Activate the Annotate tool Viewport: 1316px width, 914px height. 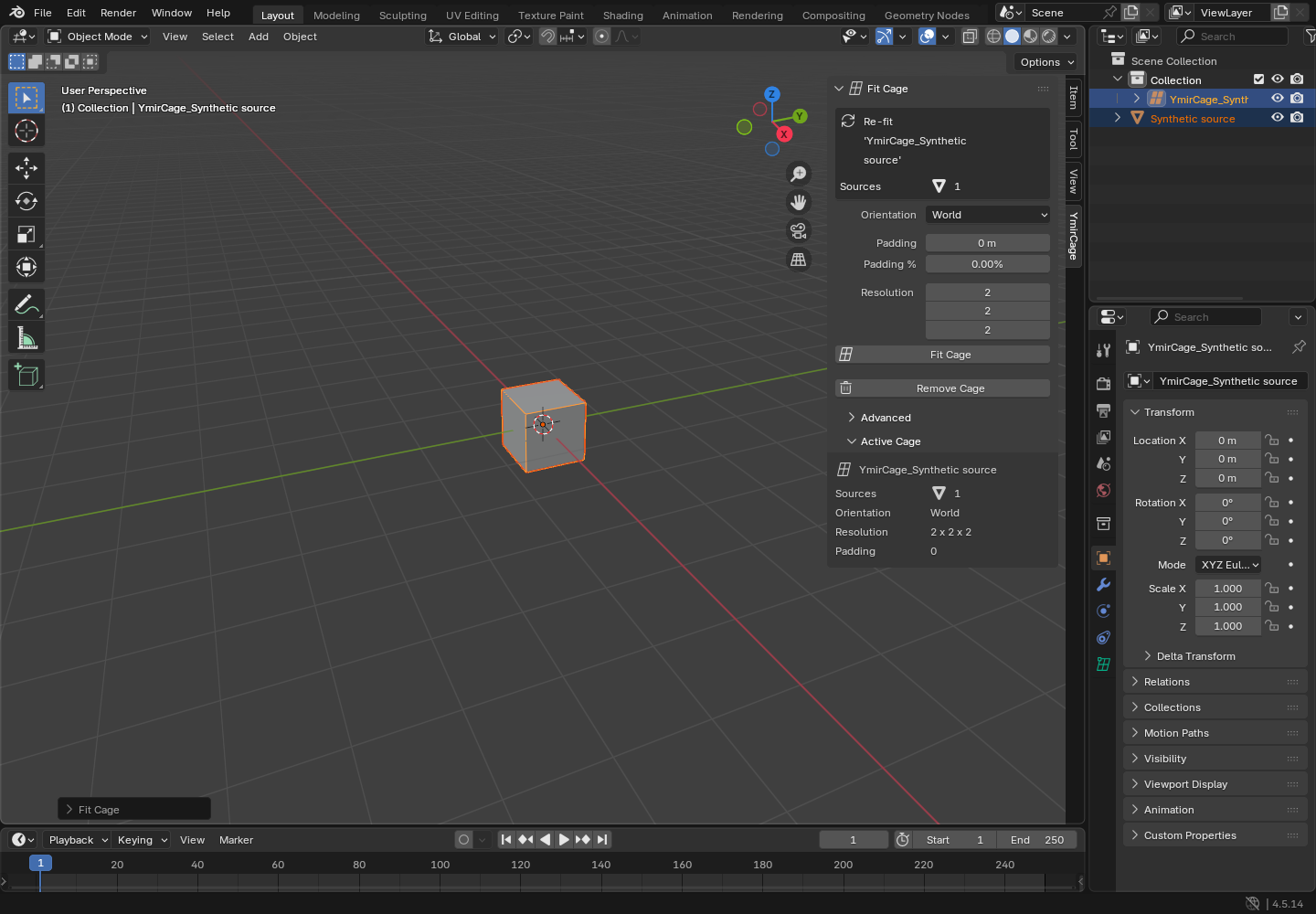click(27, 304)
